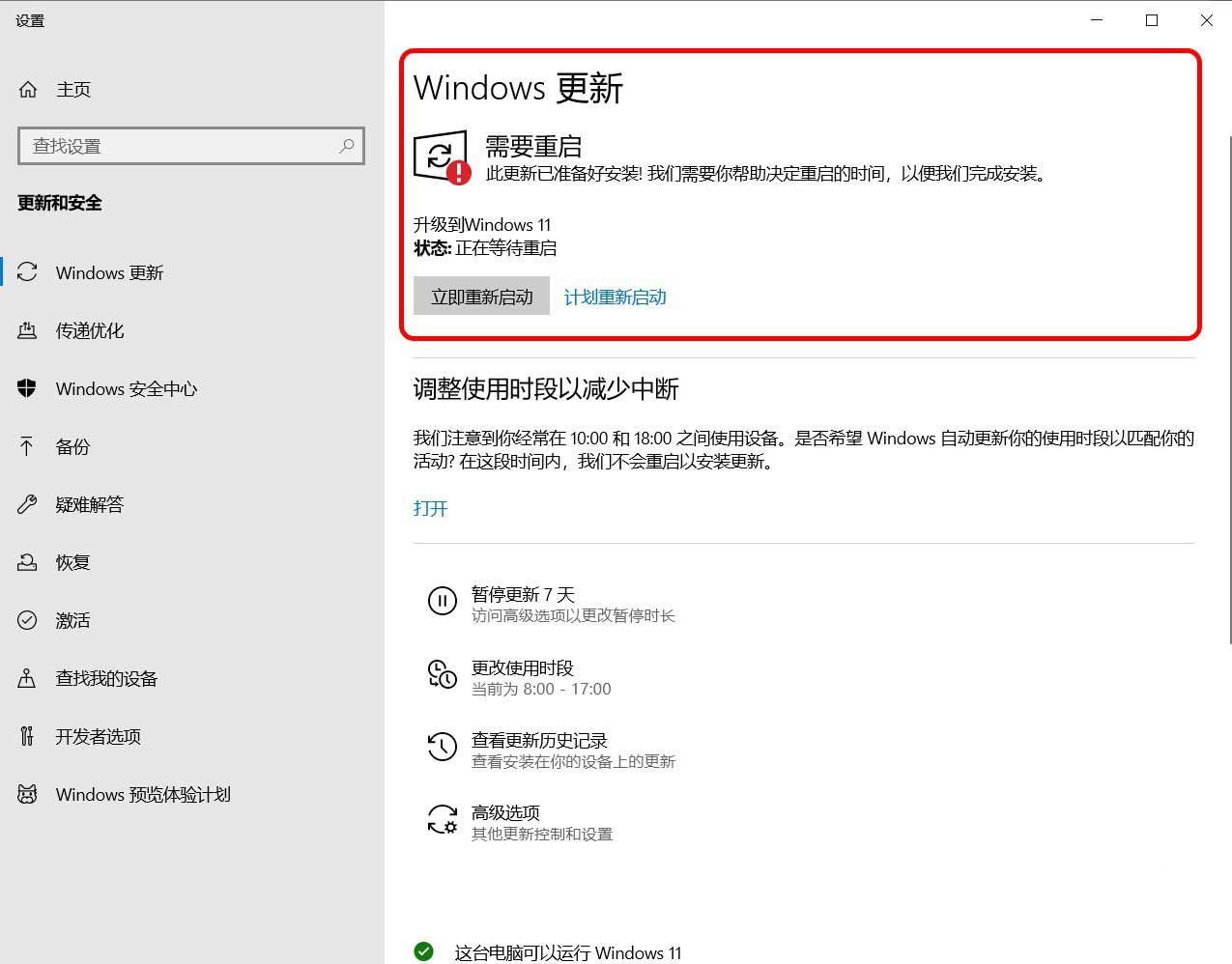
Task: Click the 设置 window title text
Action: pos(30,20)
